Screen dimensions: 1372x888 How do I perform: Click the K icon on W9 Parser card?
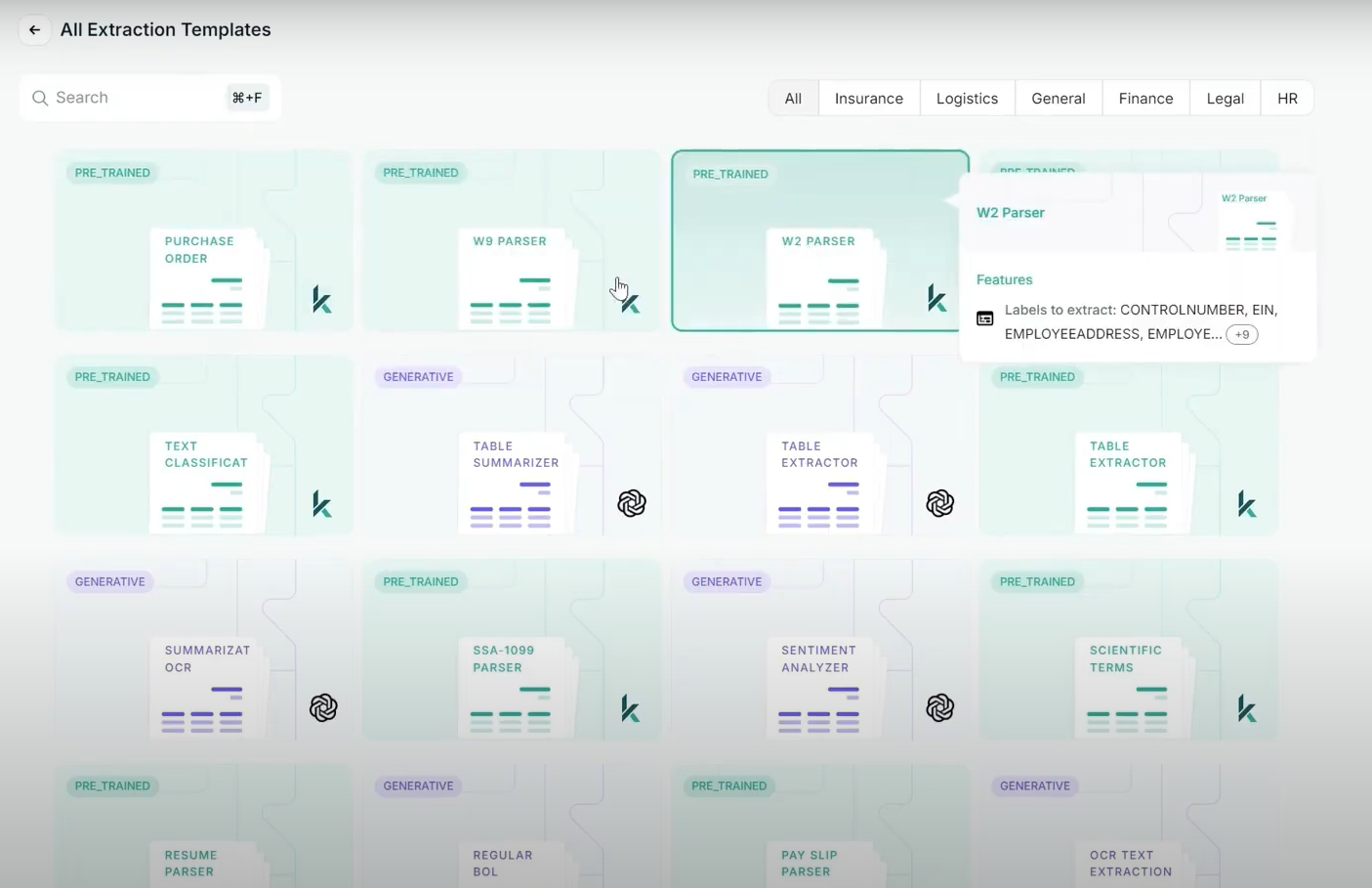point(631,305)
